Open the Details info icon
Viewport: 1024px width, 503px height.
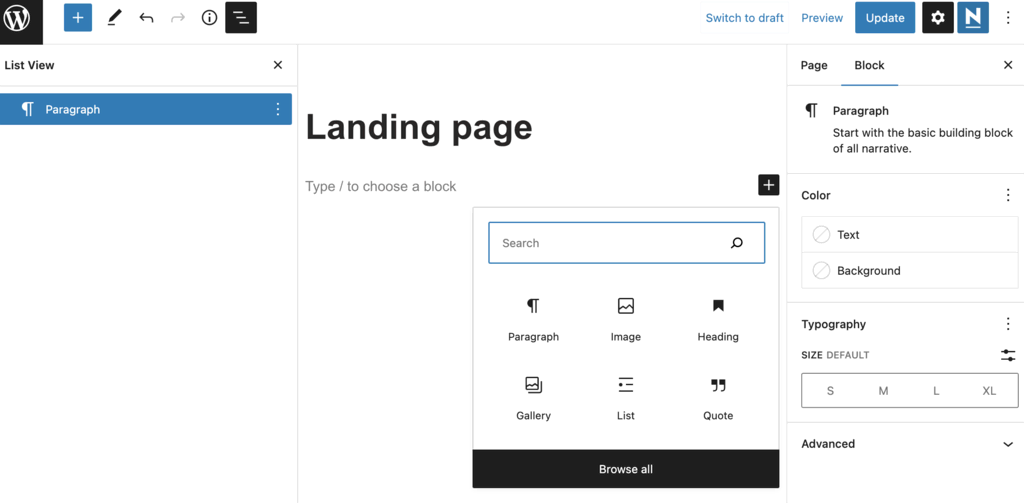(x=209, y=18)
